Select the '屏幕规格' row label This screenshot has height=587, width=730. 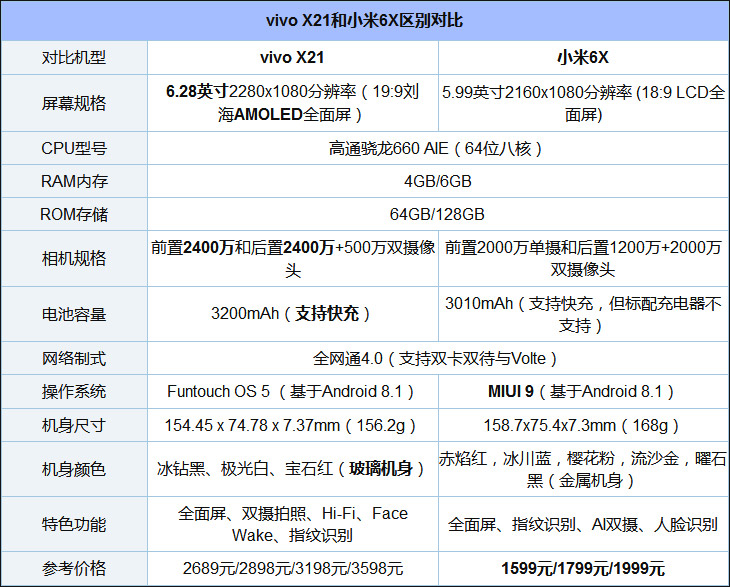pos(74,103)
